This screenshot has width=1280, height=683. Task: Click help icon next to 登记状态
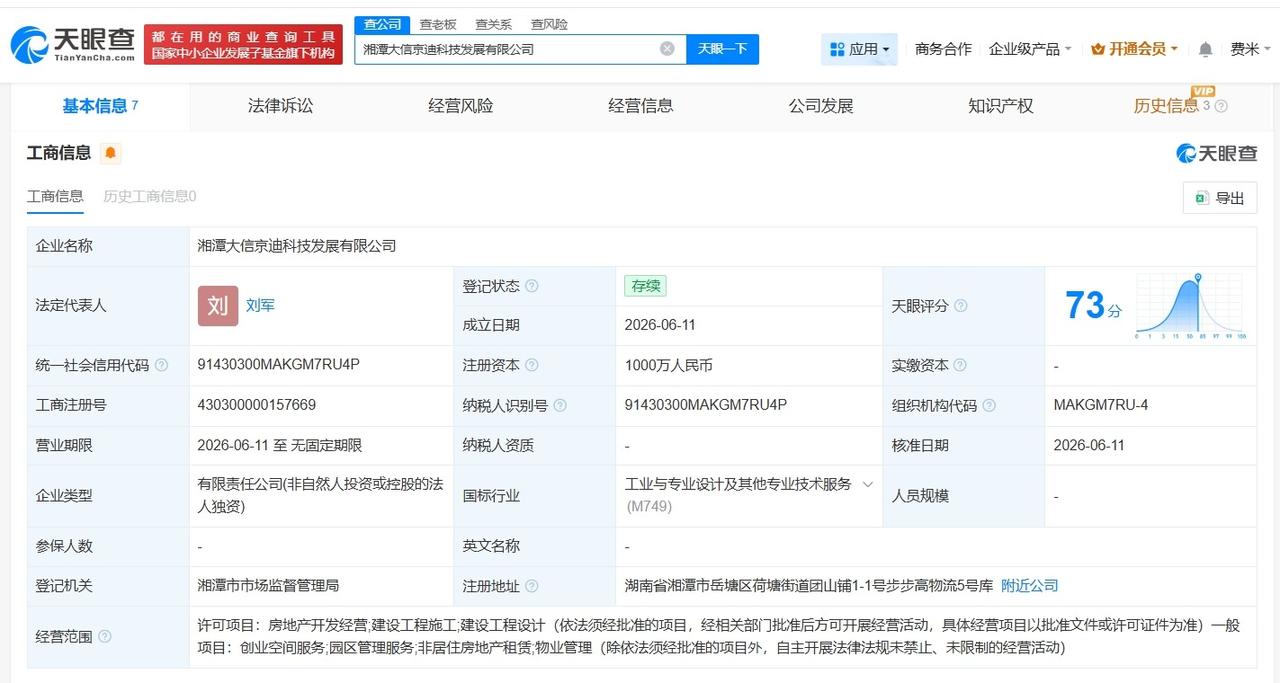click(532, 286)
